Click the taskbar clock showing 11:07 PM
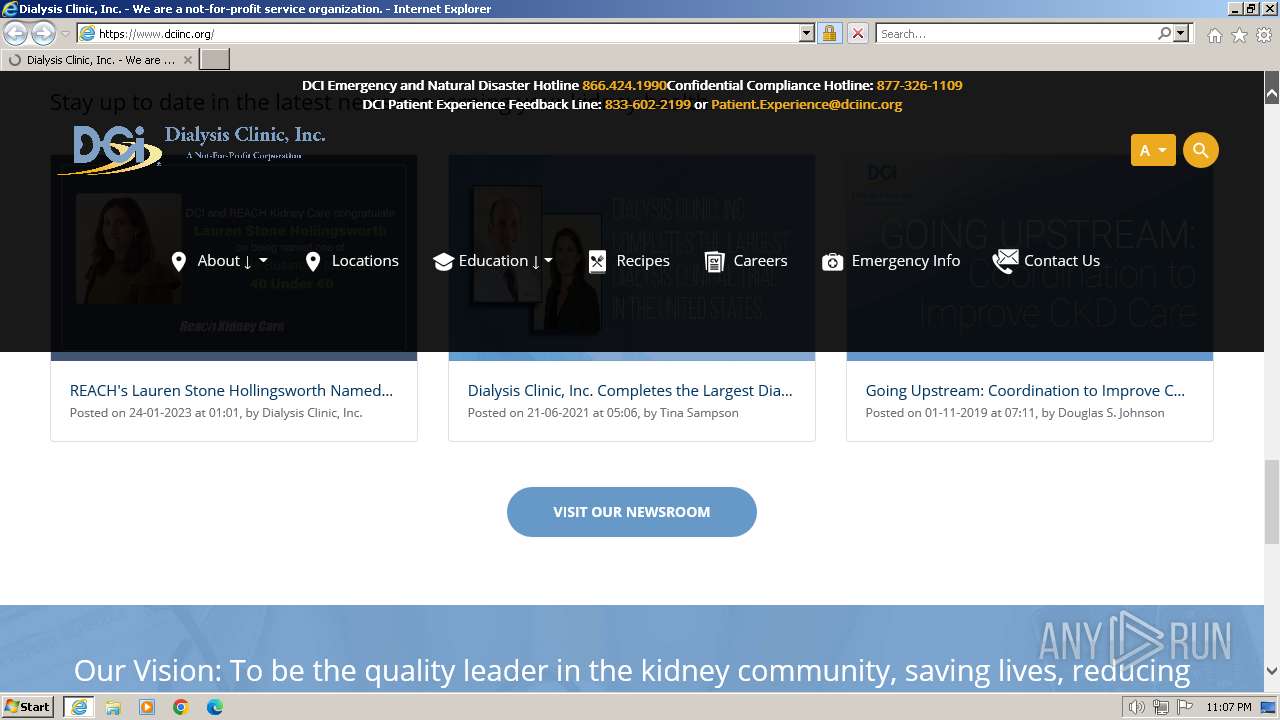The width and height of the screenshot is (1280, 720). click(1228, 707)
